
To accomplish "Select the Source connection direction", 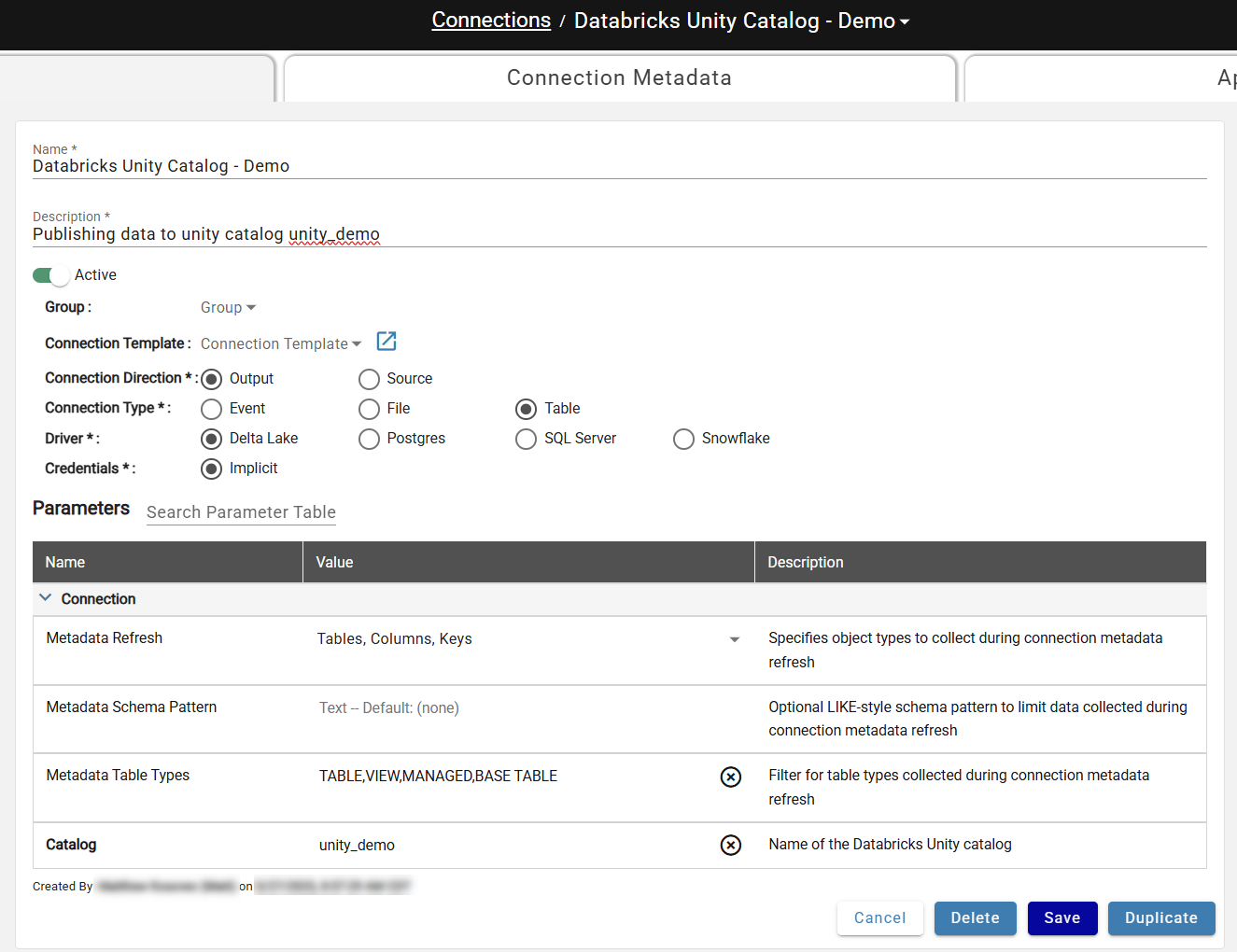I will pyautogui.click(x=369, y=379).
